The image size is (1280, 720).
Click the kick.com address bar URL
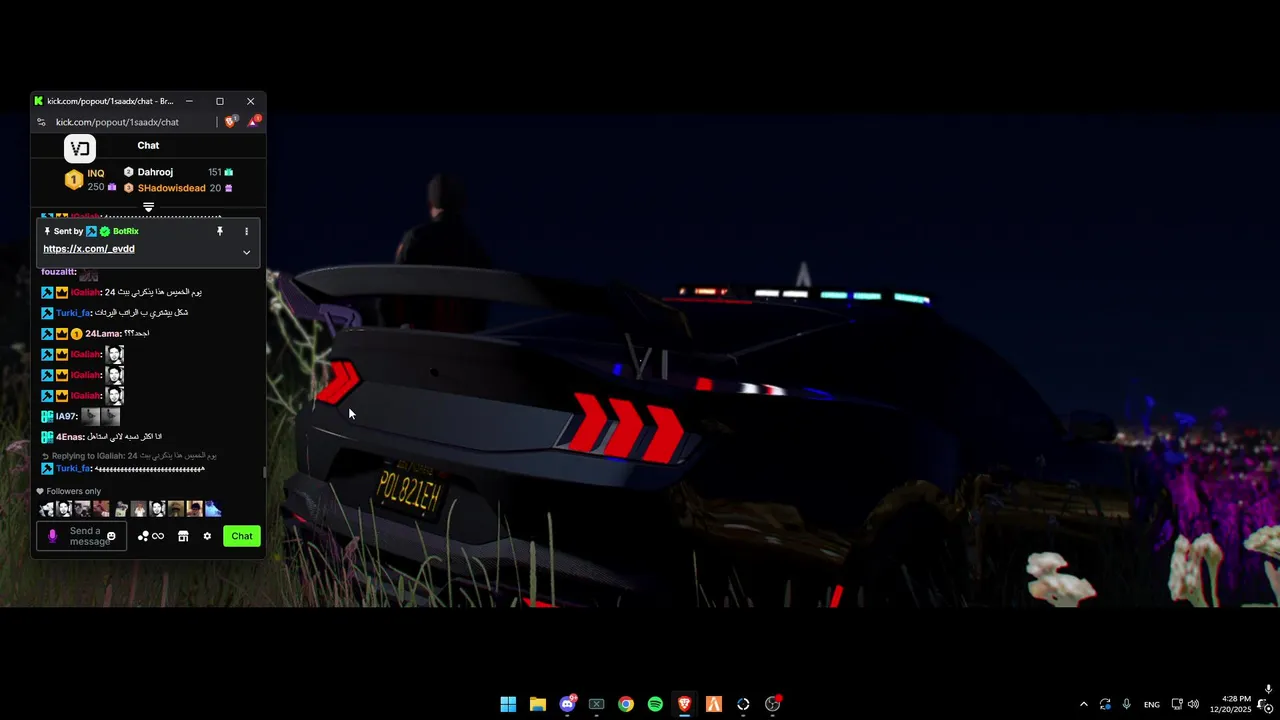(117, 122)
